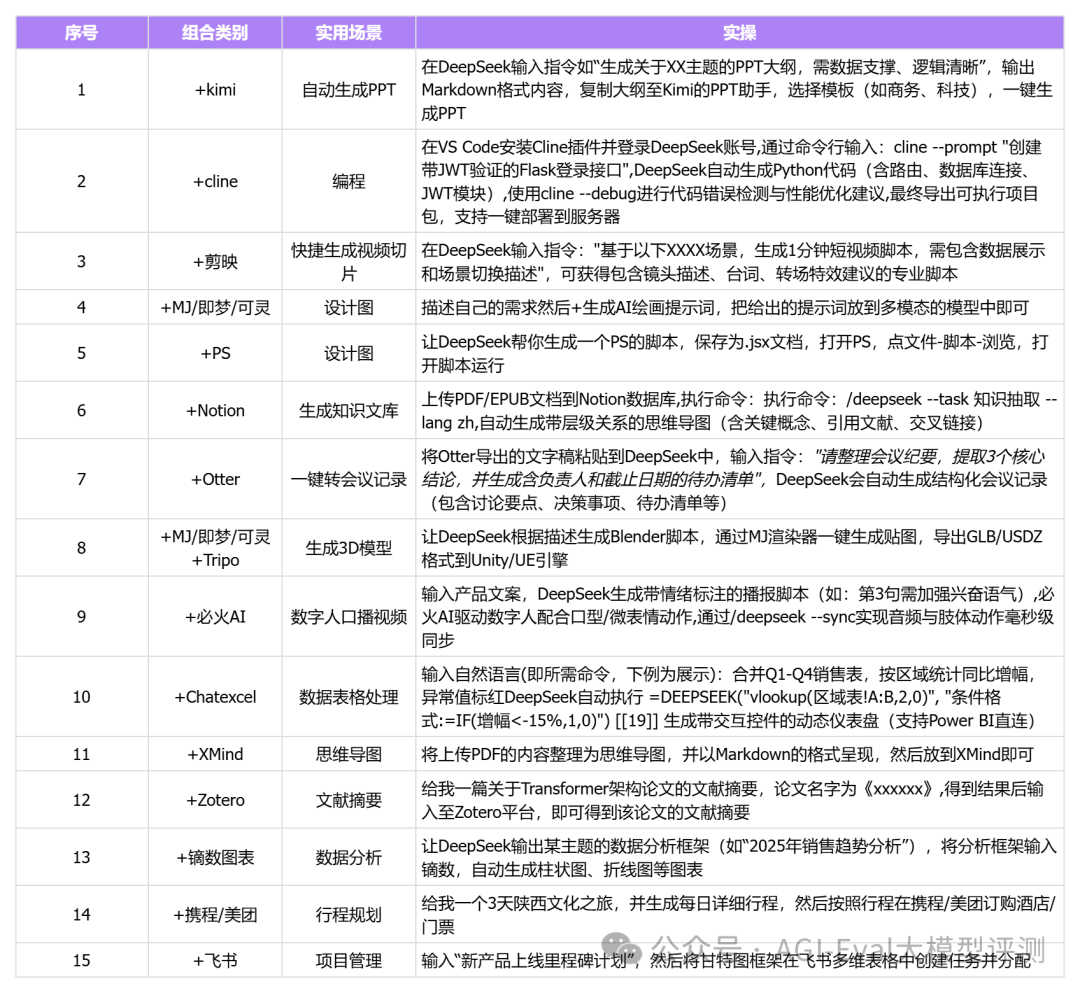Click the 数字人口播视频 cell
1080x993 pixels.
(349, 616)
